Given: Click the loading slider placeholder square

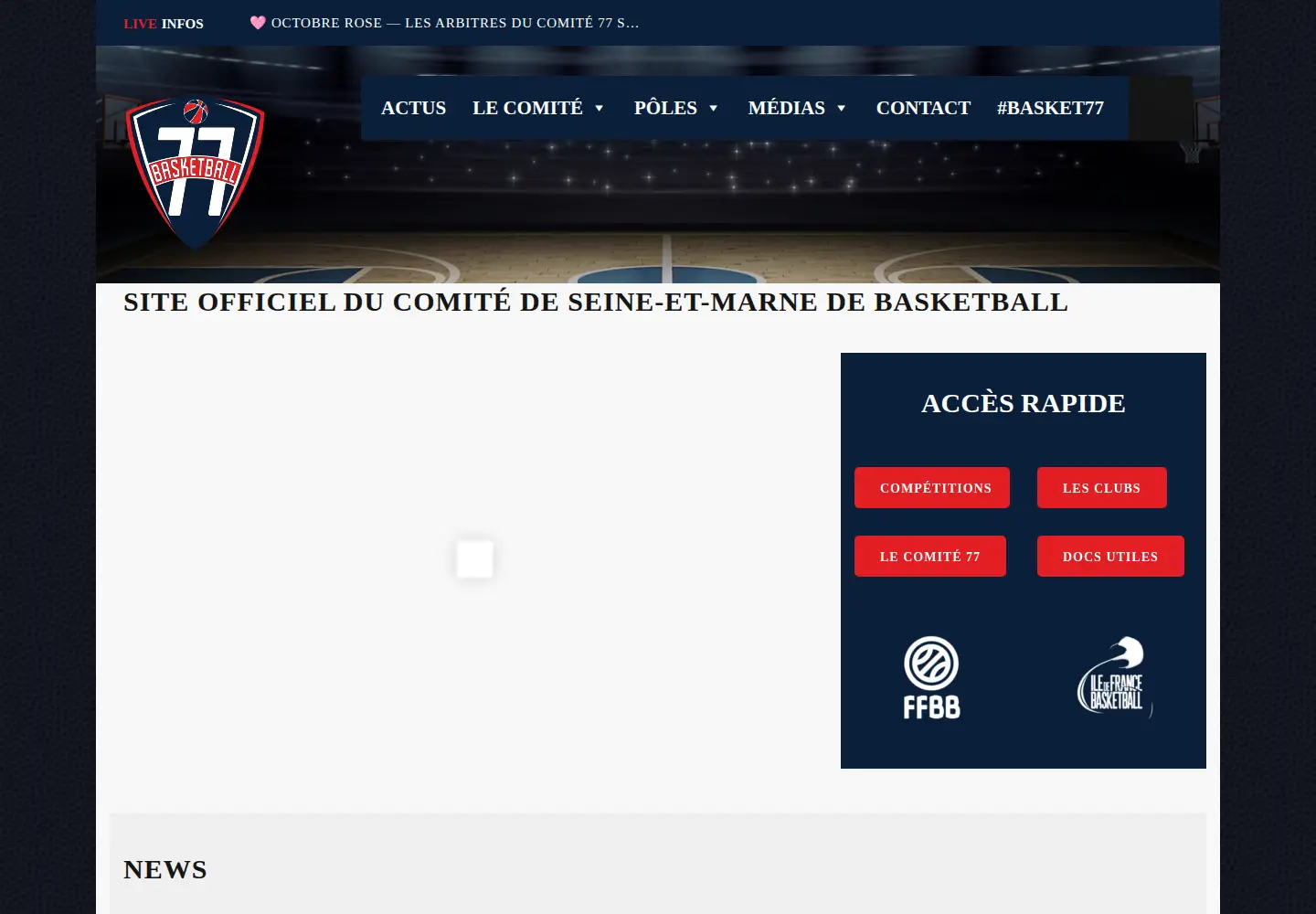Looking at the screenshot, I should (x=475, y=559).
